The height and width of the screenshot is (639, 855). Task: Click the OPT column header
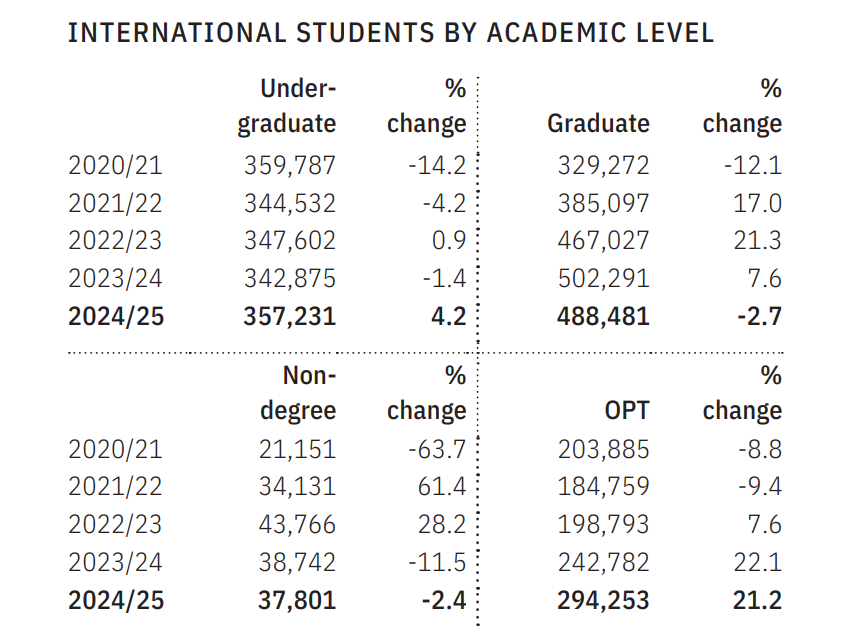click(626, 411)
